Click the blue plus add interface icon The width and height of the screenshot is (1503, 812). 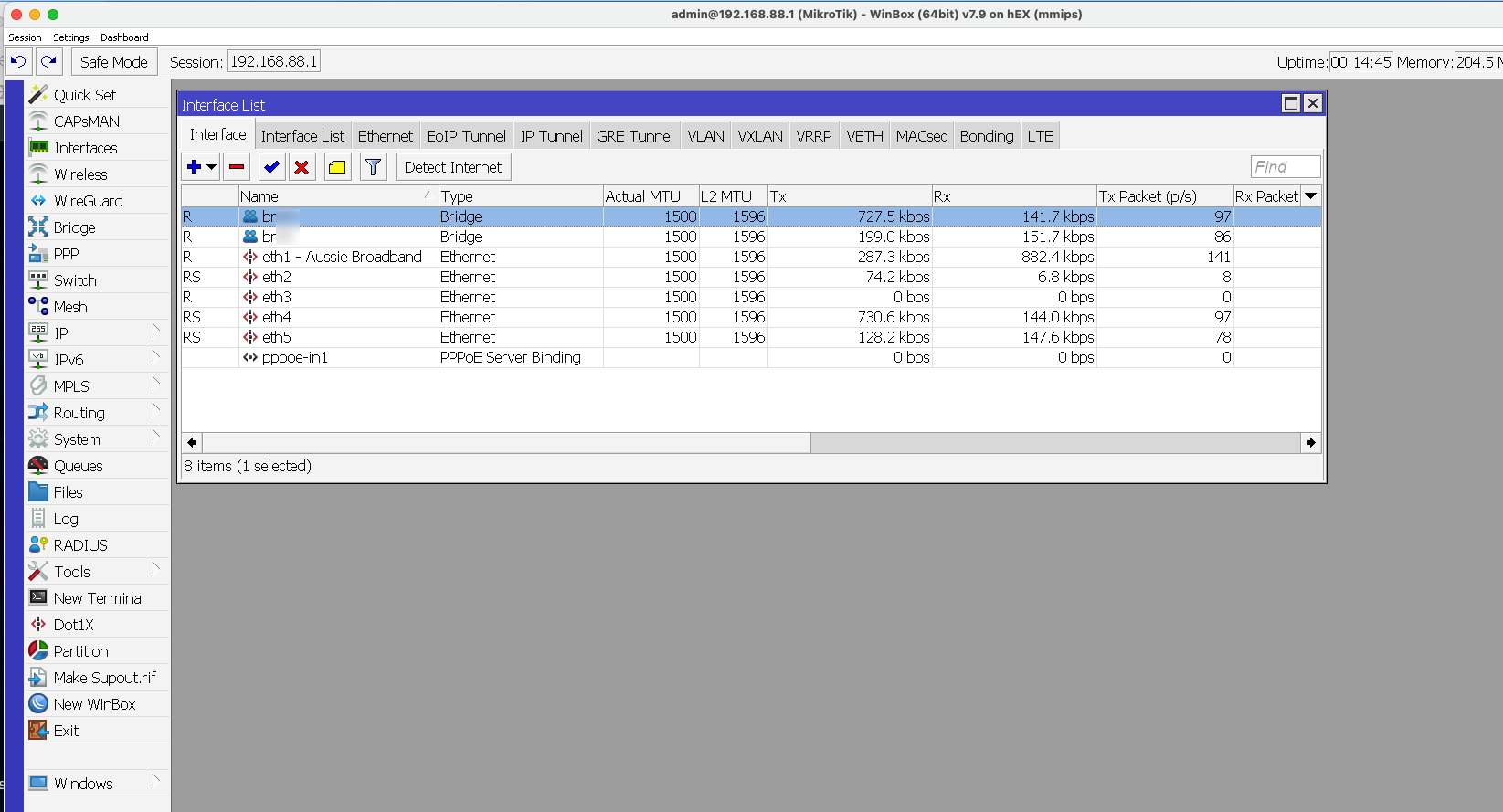[194, 167]
